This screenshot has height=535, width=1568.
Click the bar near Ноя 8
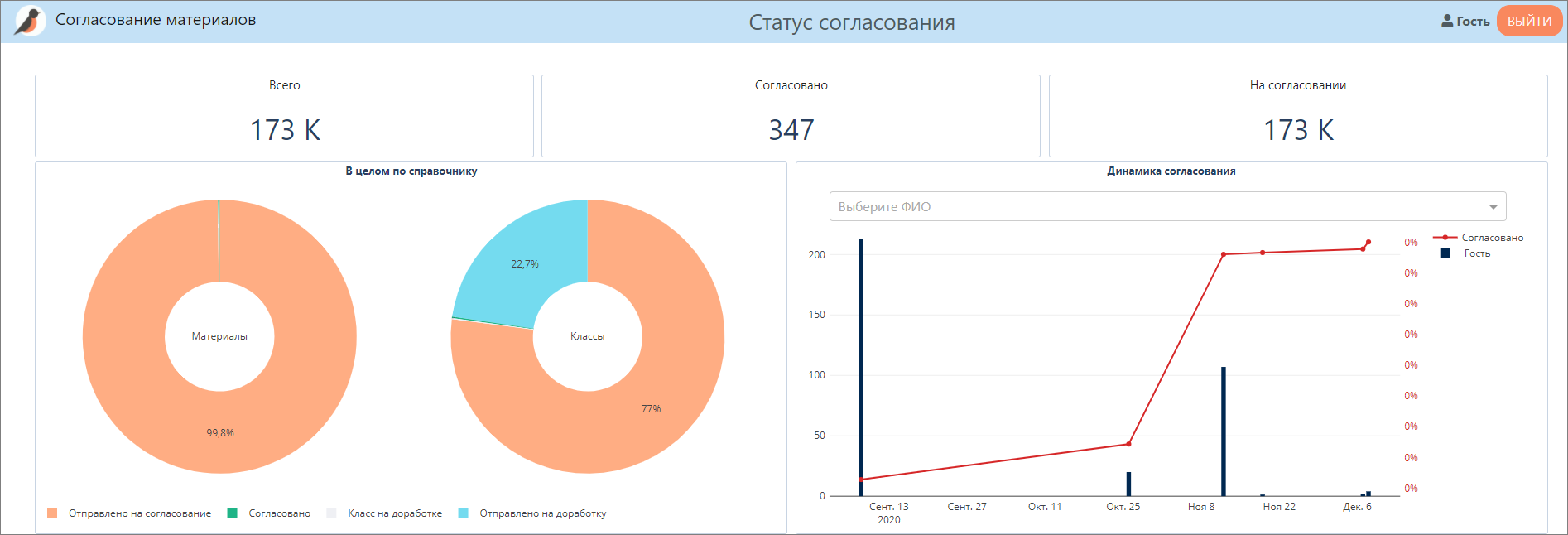pos(1223,431)
